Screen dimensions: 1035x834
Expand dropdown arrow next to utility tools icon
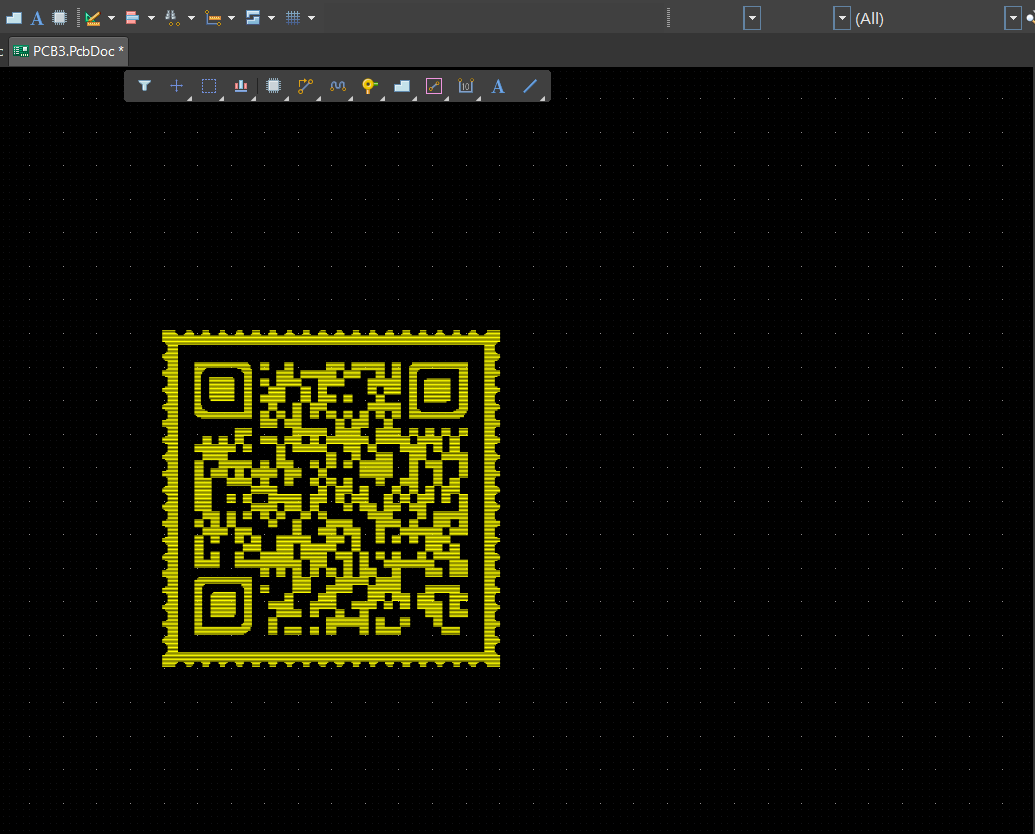click(x=112, y=18)
